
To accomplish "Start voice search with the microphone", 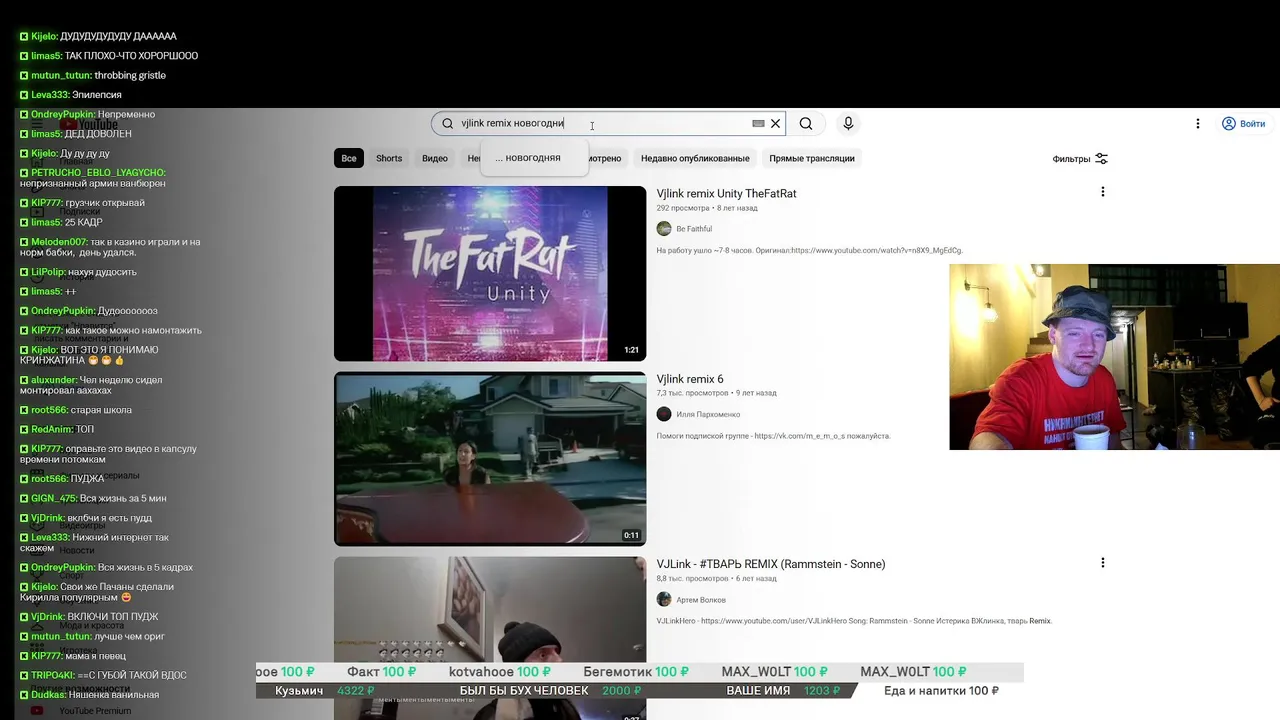I will (848, 123).
